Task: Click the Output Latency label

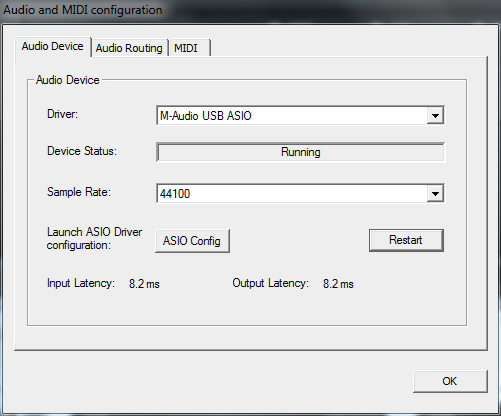Action: 271,283
